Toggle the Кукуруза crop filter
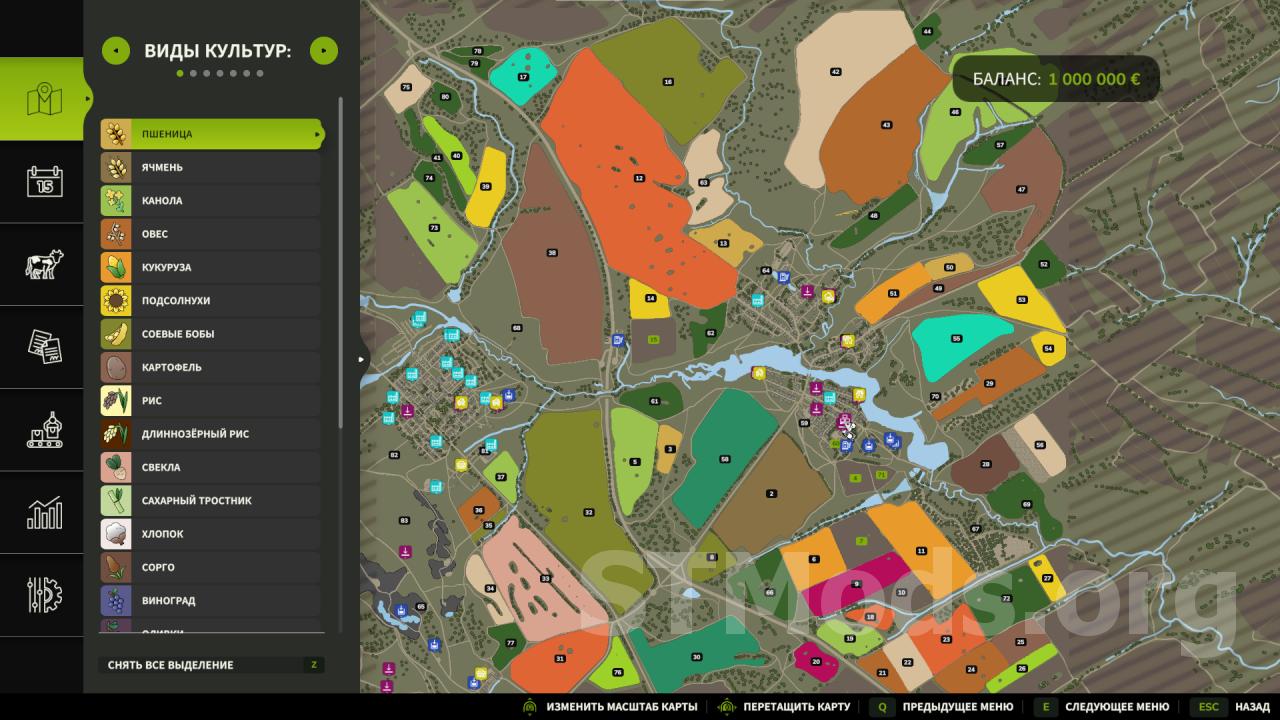The height and width of the screenshot is (720, 1280). (x=210, y=267)
